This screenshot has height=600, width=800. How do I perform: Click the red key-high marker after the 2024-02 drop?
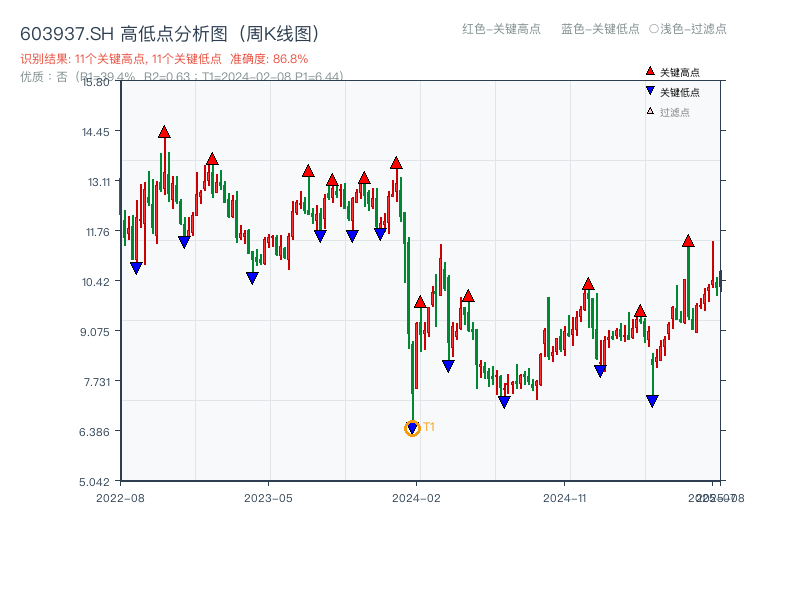coord(420,300)
